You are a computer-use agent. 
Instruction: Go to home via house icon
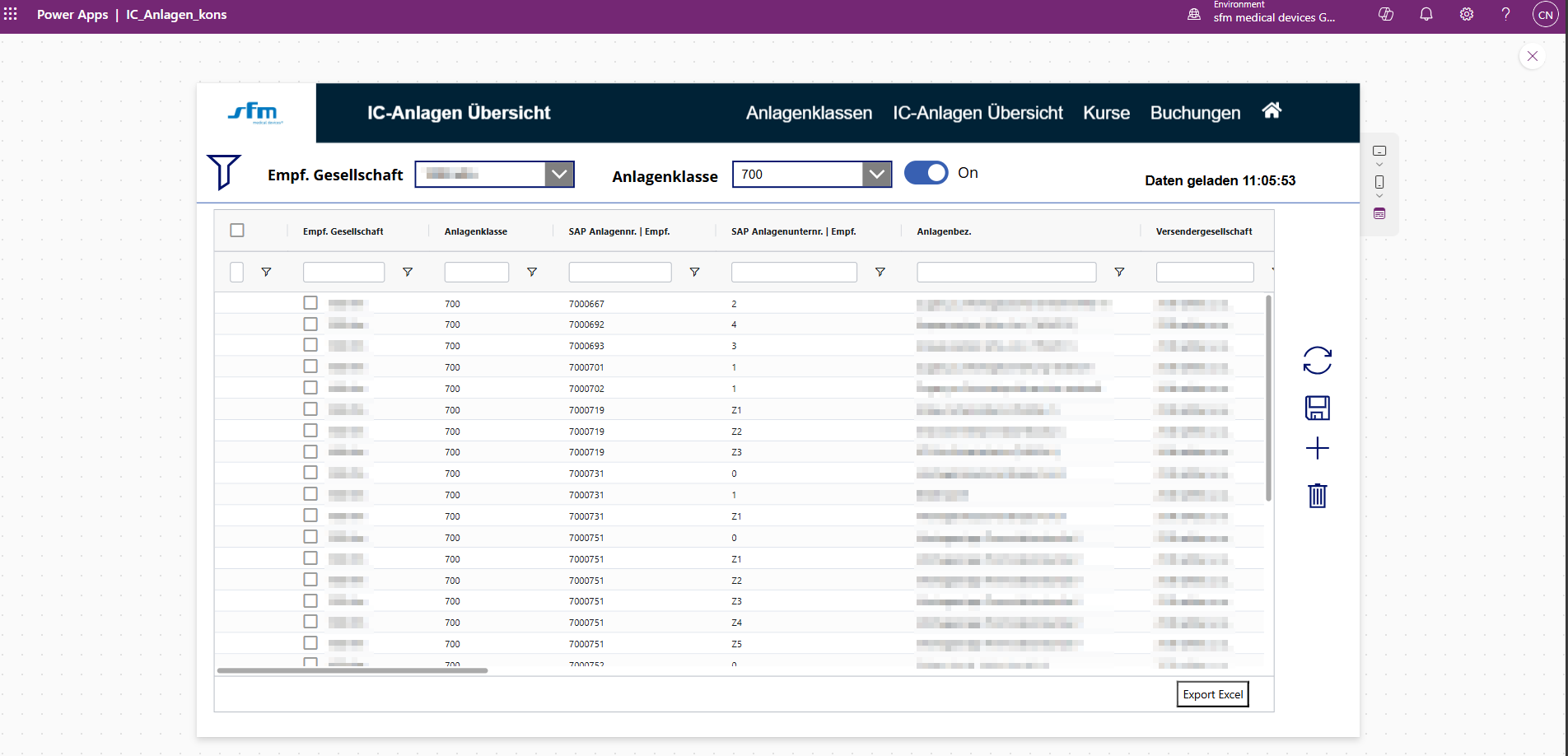click(x=1272, y=111)
